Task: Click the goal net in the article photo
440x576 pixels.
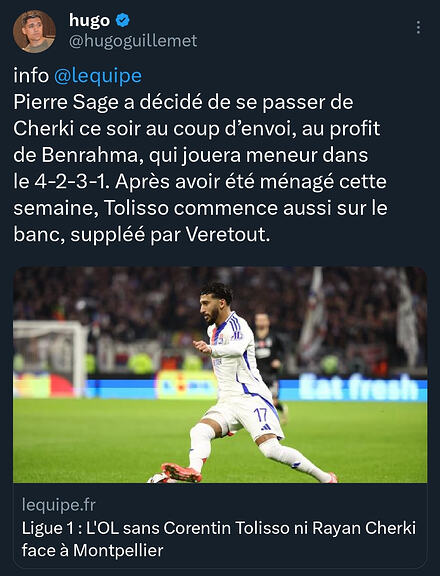Action: [x=50, y=359]
